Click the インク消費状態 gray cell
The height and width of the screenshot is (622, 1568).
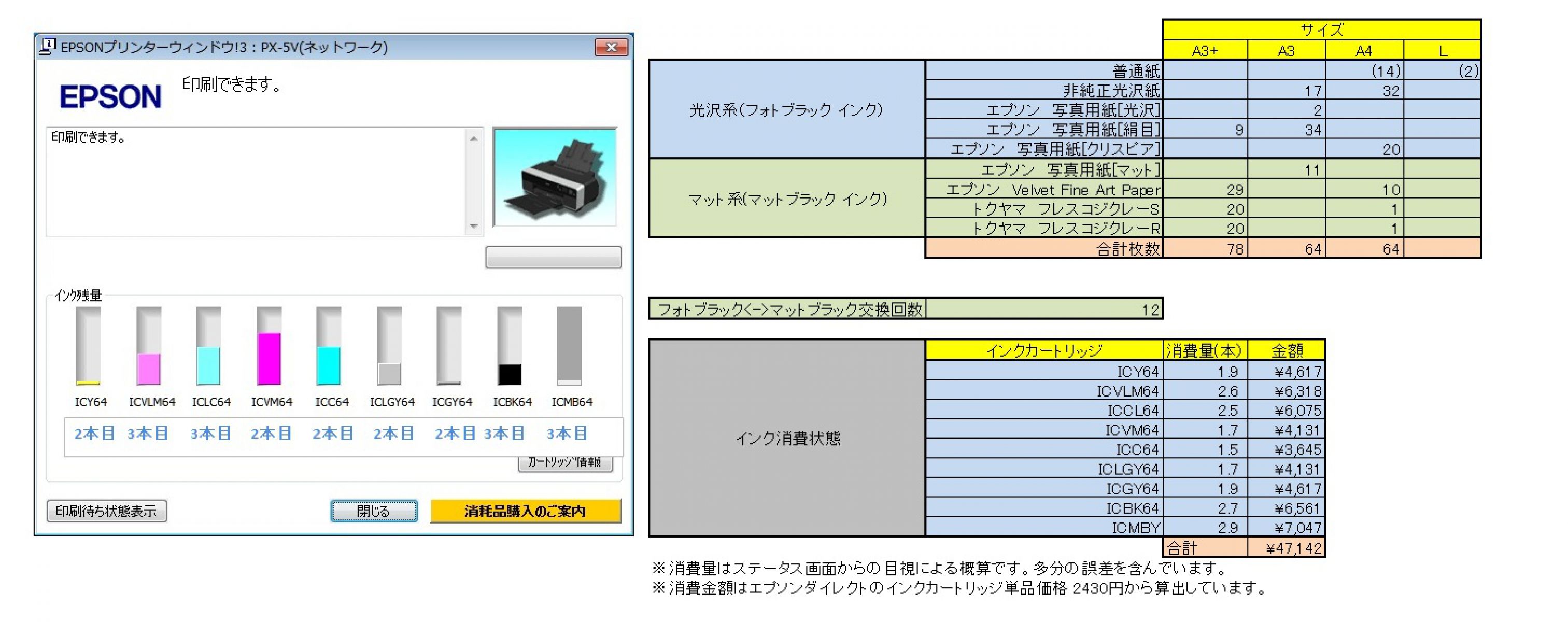[x=787, y=438]
